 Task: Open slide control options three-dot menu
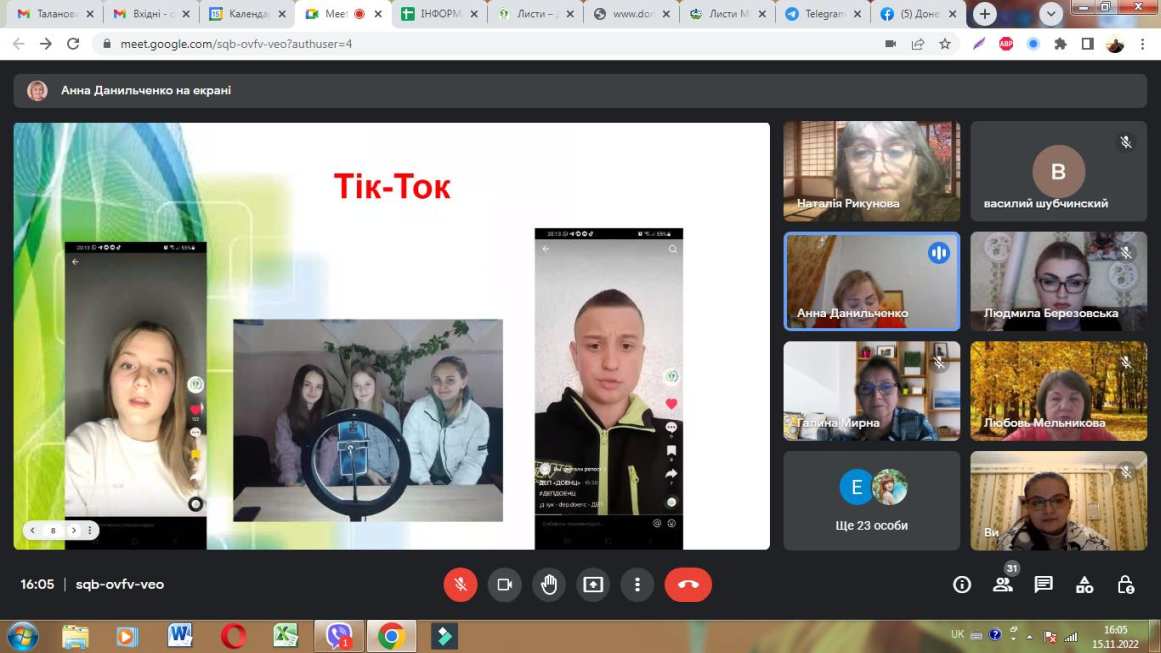pos(90,530)
